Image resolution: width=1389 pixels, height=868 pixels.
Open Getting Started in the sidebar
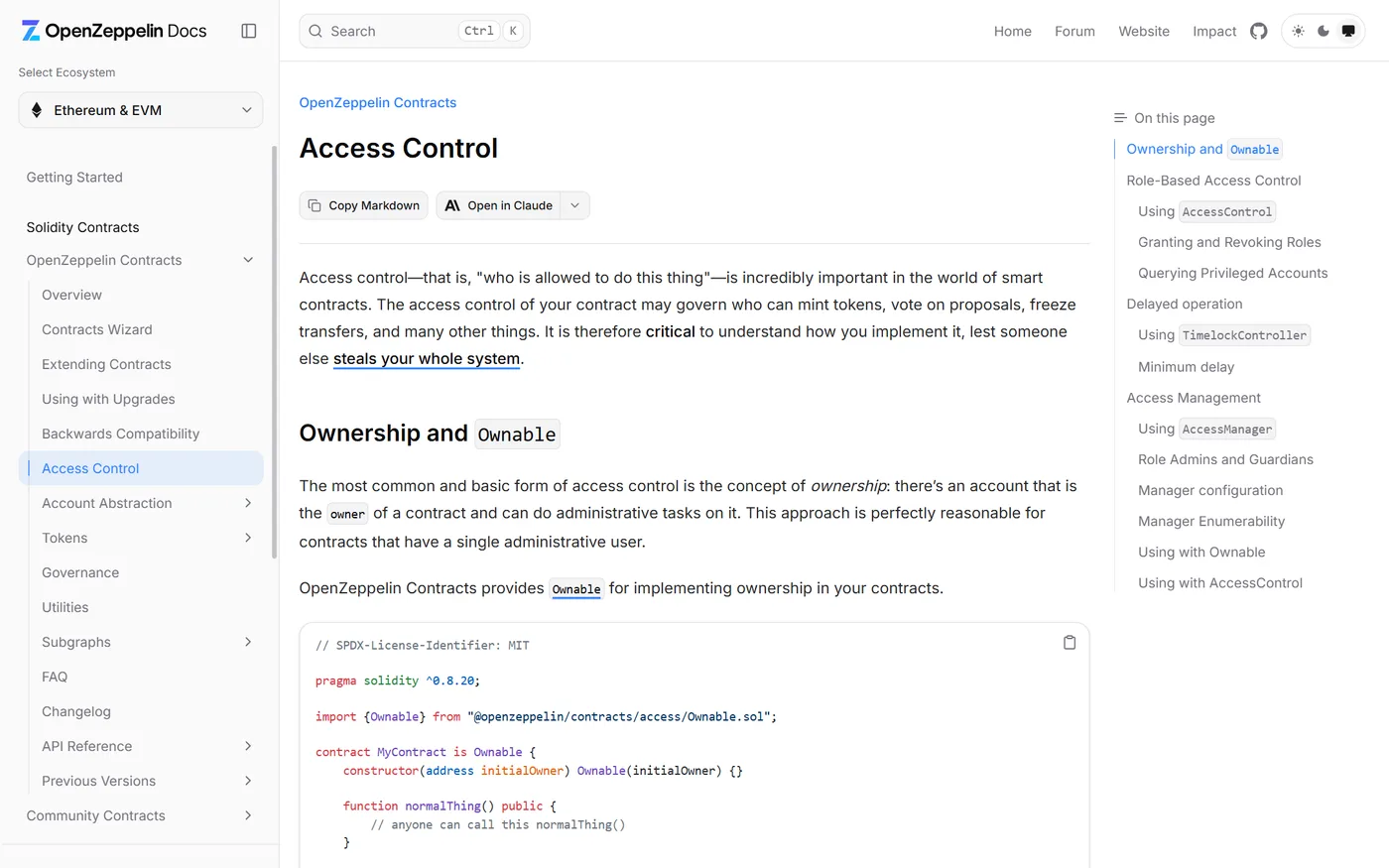click(74, 178)
